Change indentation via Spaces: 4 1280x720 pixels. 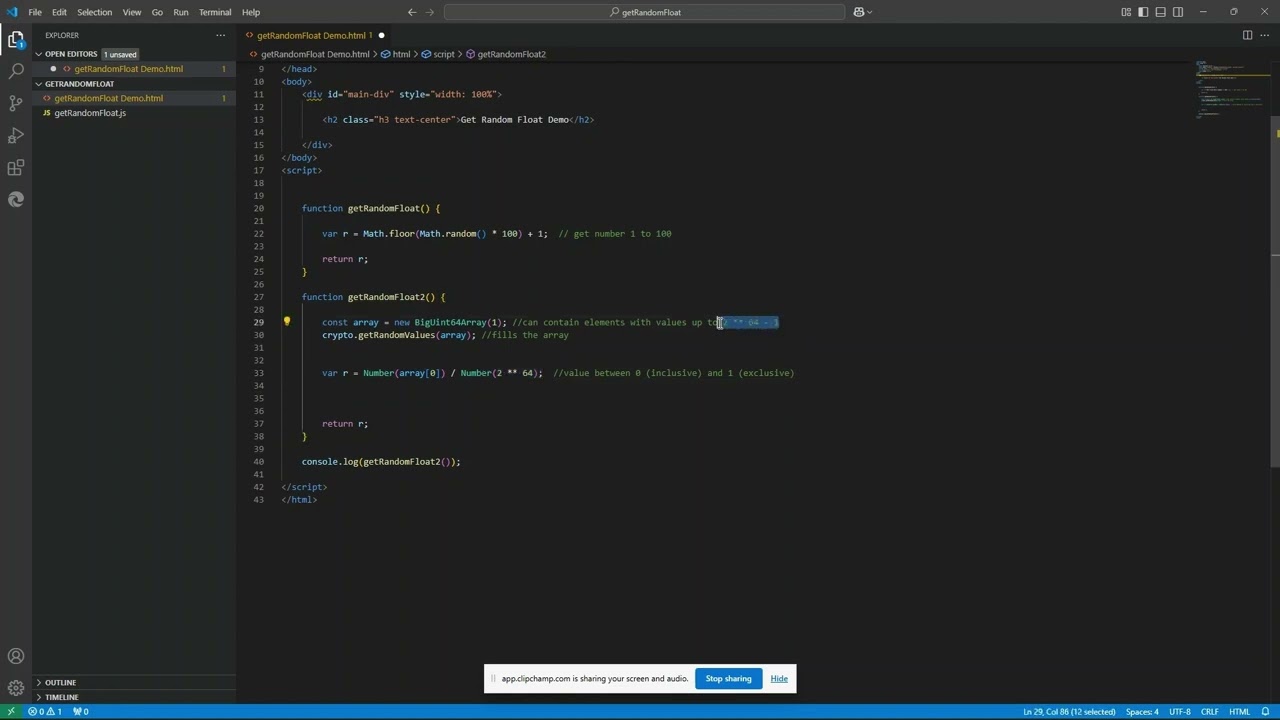[1142, 712]
